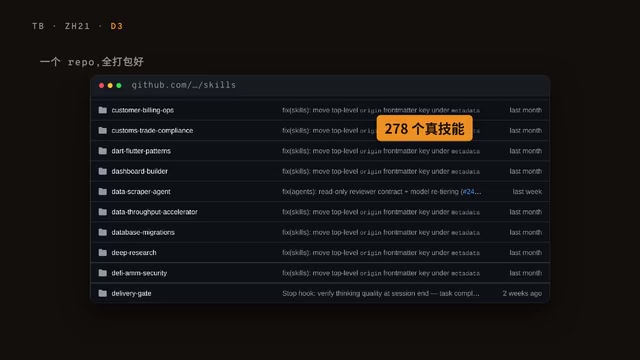Click the yellow minimize window dot

tap(110, 85)
